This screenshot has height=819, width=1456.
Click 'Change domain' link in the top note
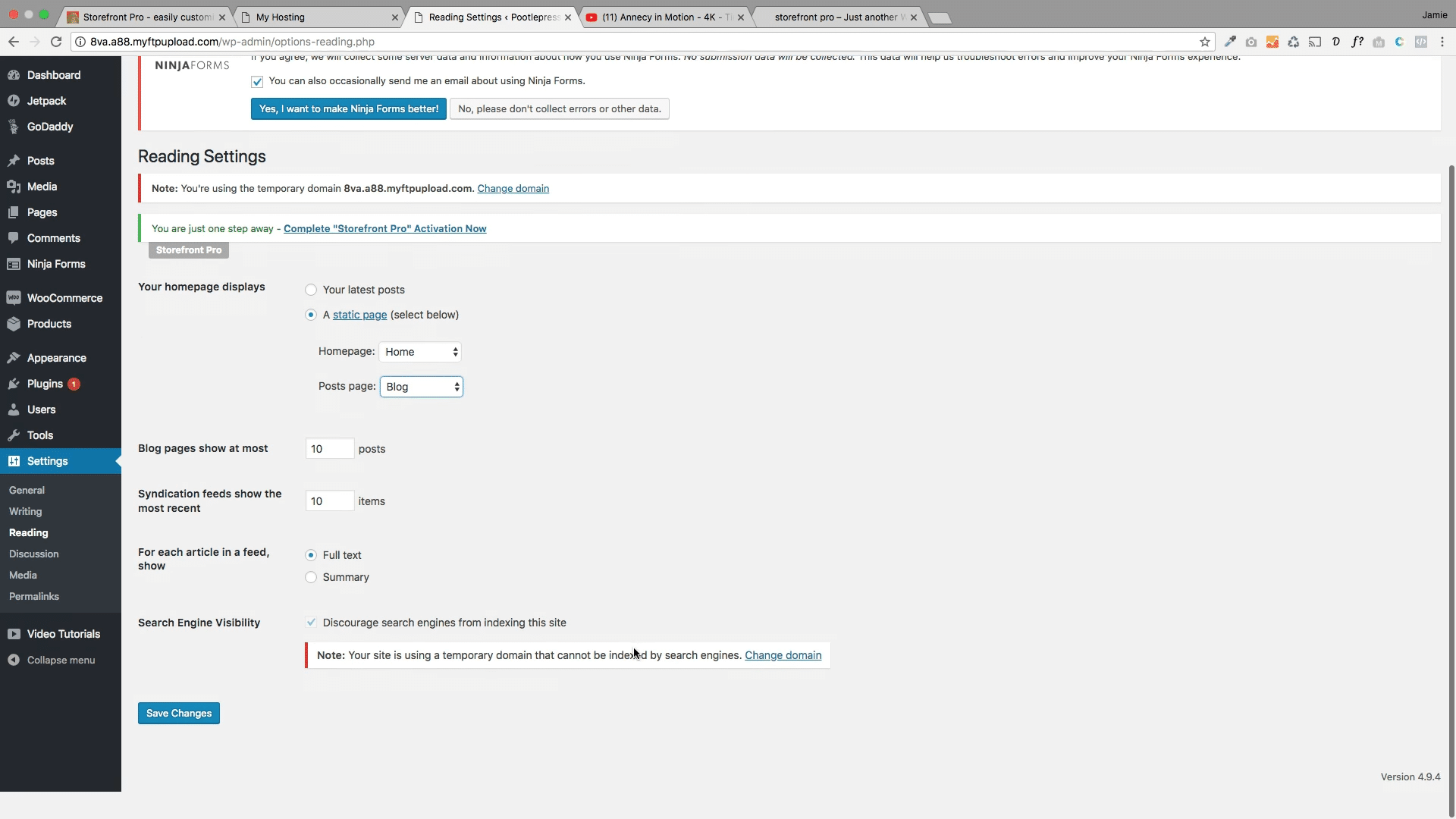(x=513, y=189)
